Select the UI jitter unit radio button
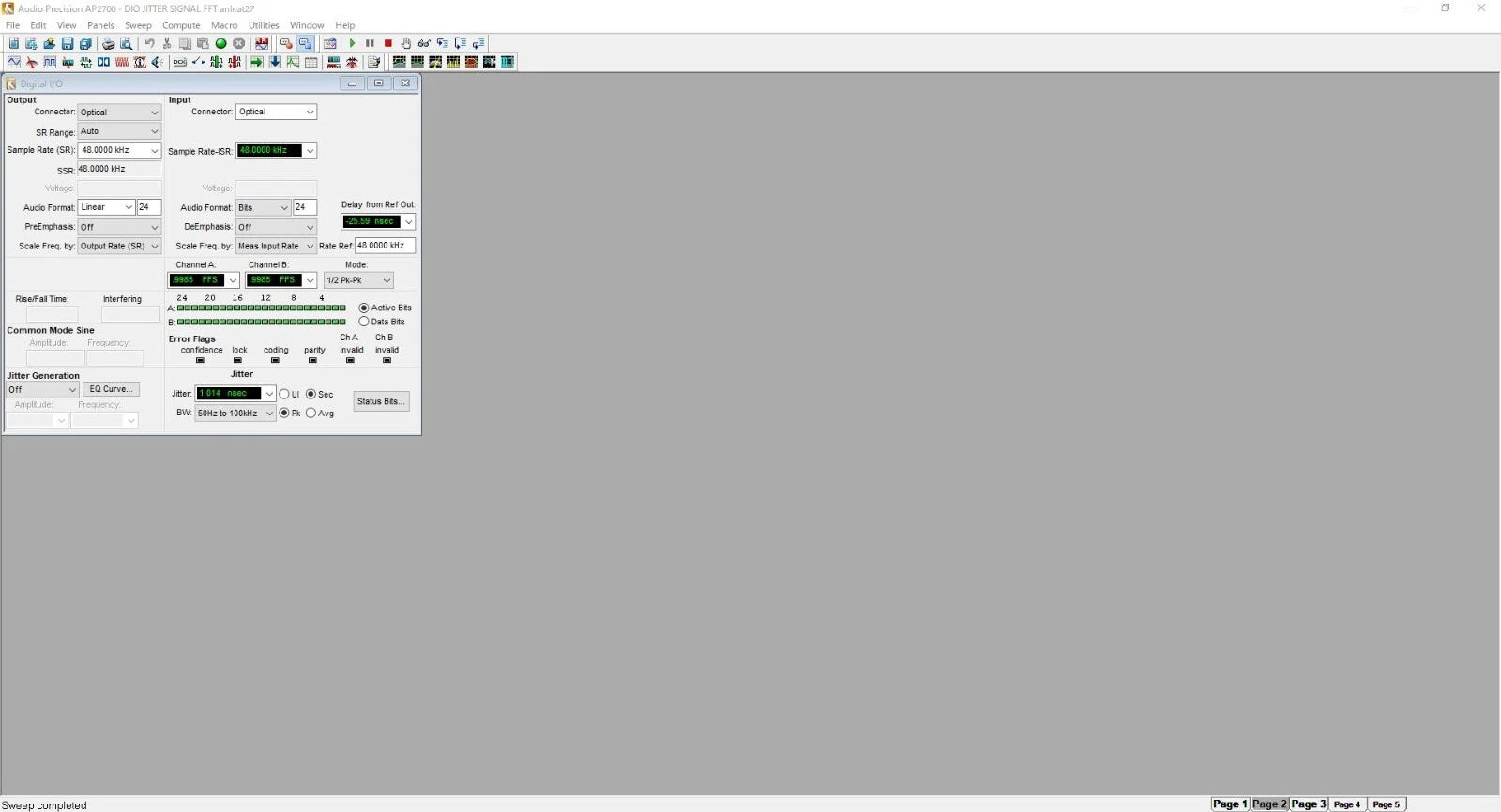The image size is (1501, 812). click(284, 394)
